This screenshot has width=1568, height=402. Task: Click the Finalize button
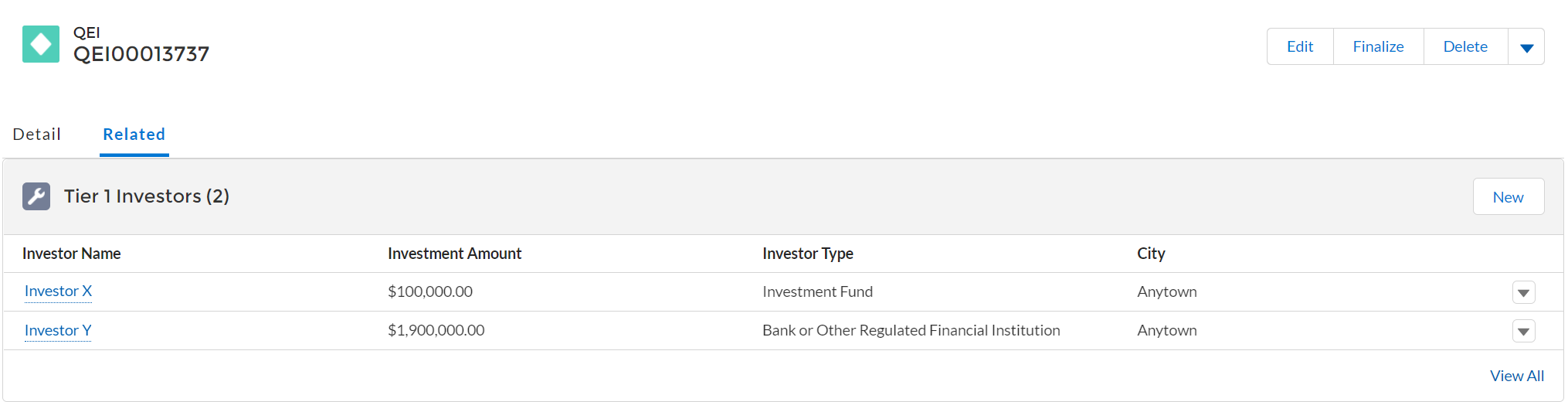click(1378, 47)
